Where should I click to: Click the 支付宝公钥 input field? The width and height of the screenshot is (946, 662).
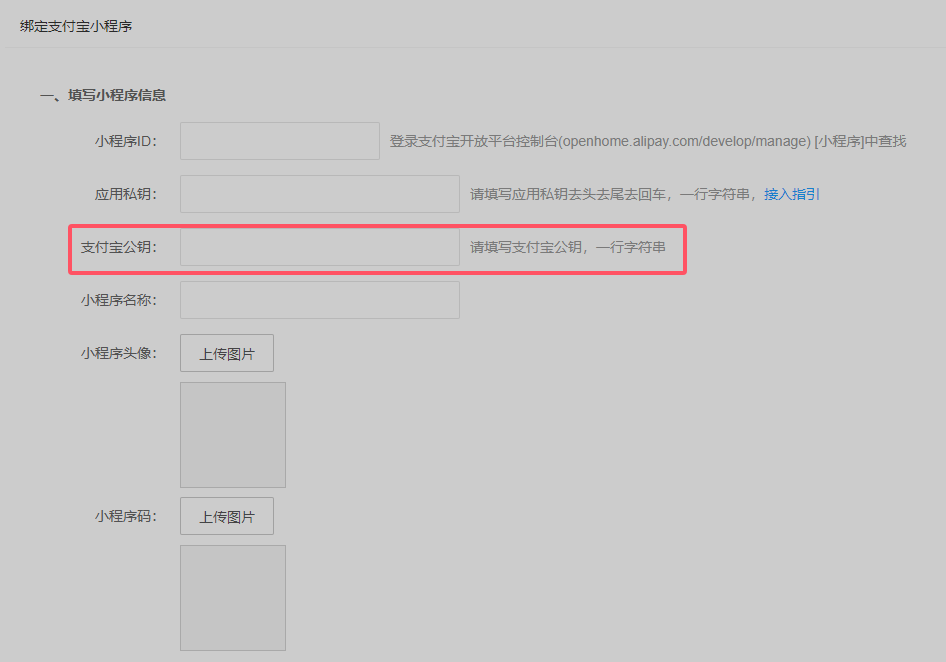[x=320, y=247]
